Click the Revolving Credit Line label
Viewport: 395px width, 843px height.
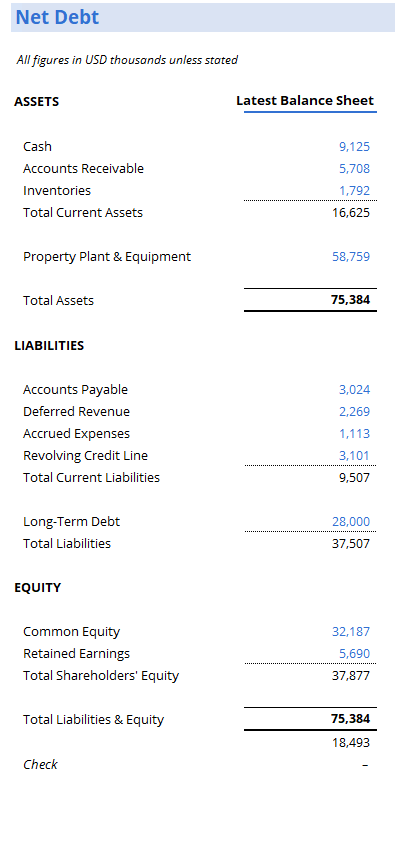85,456
